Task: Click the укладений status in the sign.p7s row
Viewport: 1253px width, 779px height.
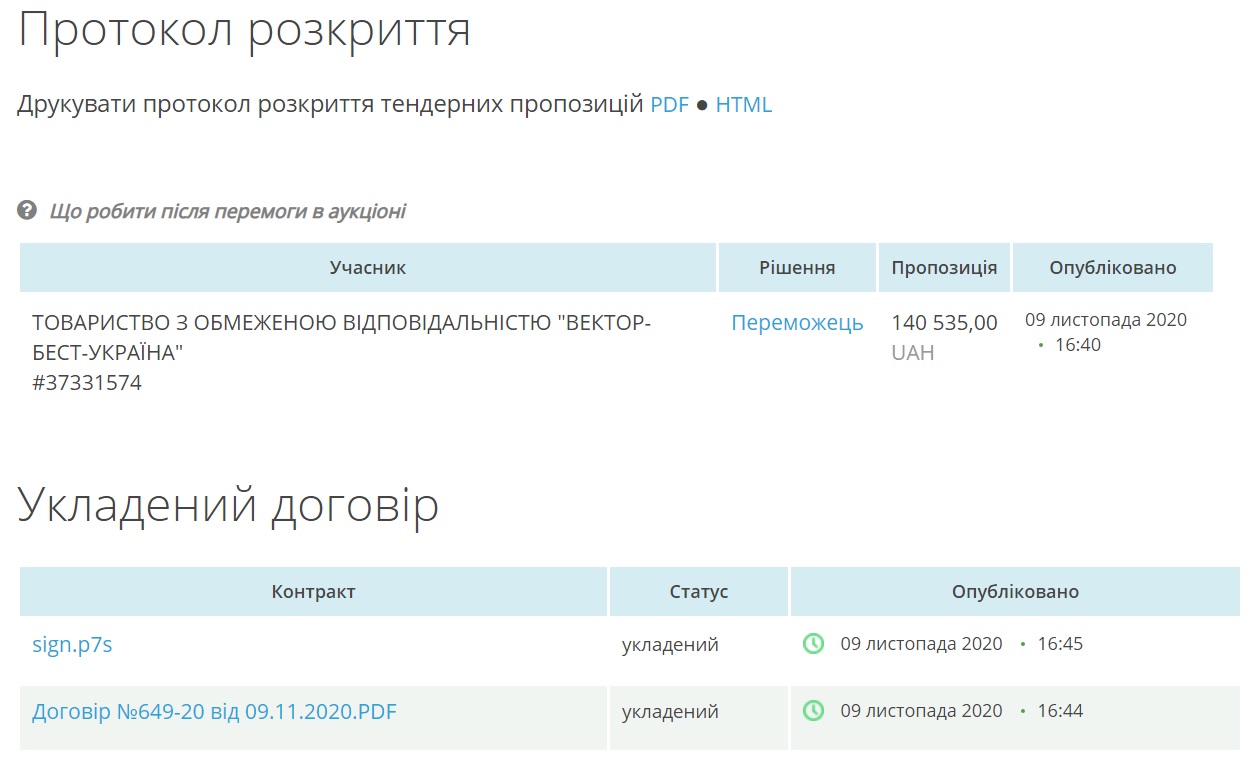Action: coord(670,645)
